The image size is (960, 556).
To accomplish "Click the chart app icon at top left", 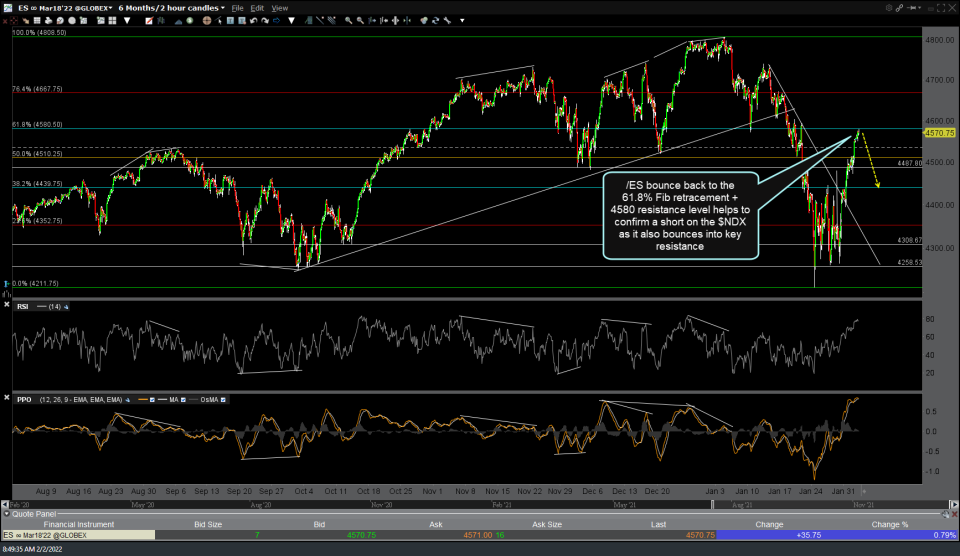I will click(x=7, y=7).
